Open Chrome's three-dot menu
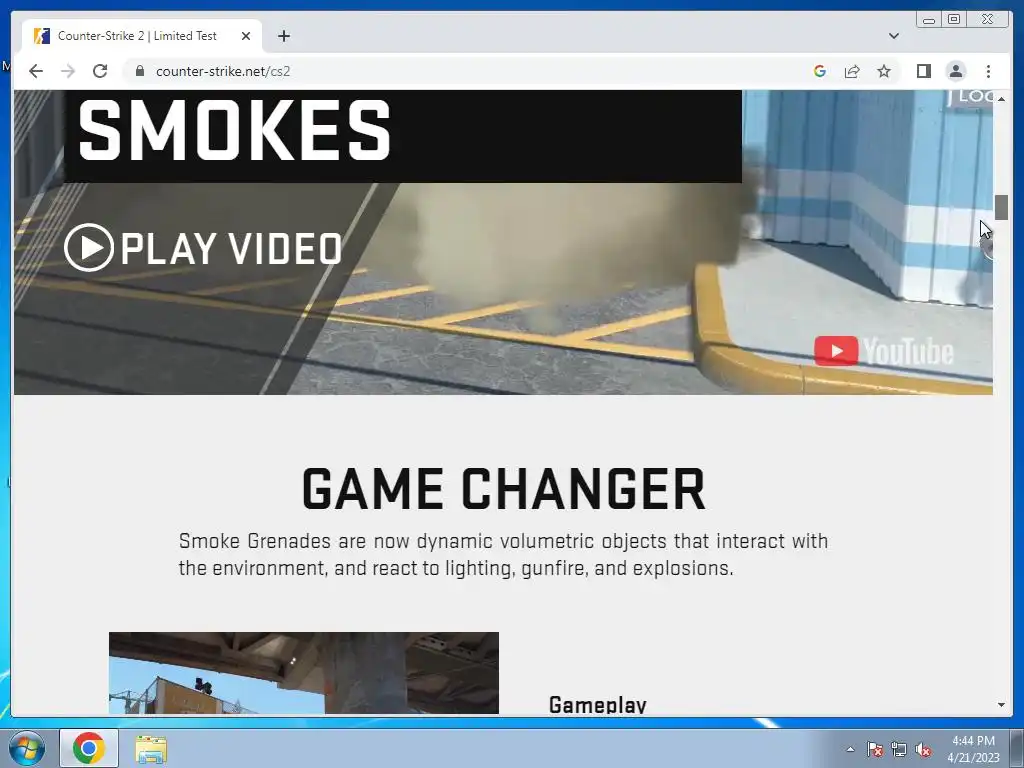Screen dimensions: 1024x768 click(x=988, y=71)
